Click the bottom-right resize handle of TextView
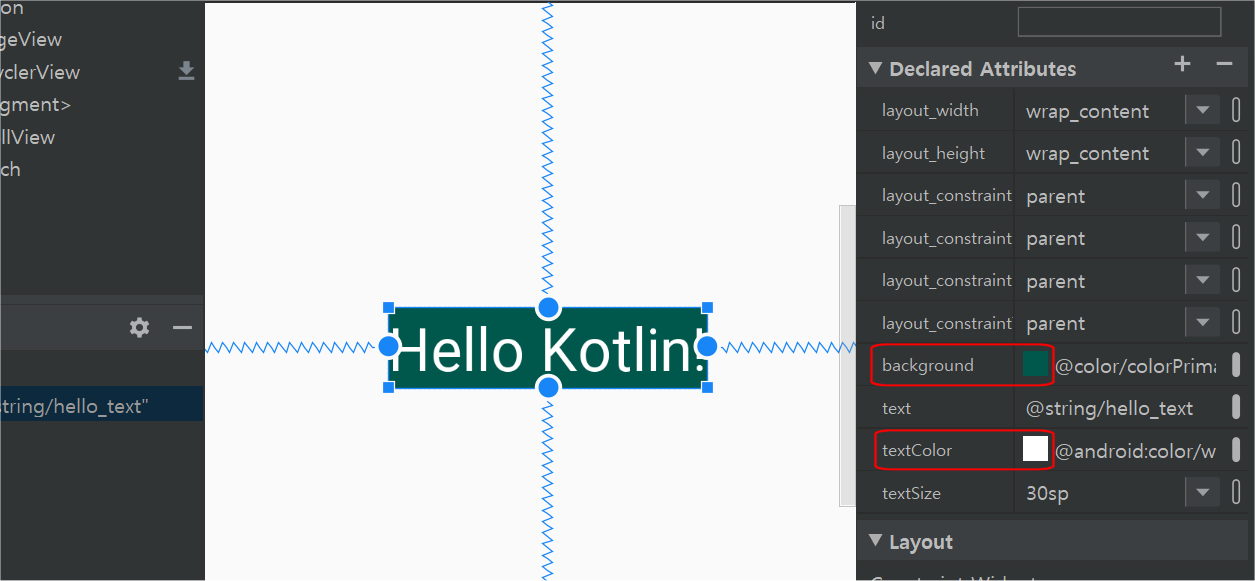The image size is (1255, 581). click(x=707, y=387)
